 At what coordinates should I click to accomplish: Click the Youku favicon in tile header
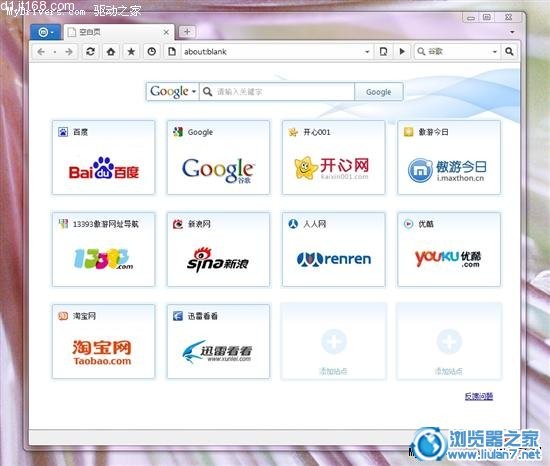(x=408, y=224)
